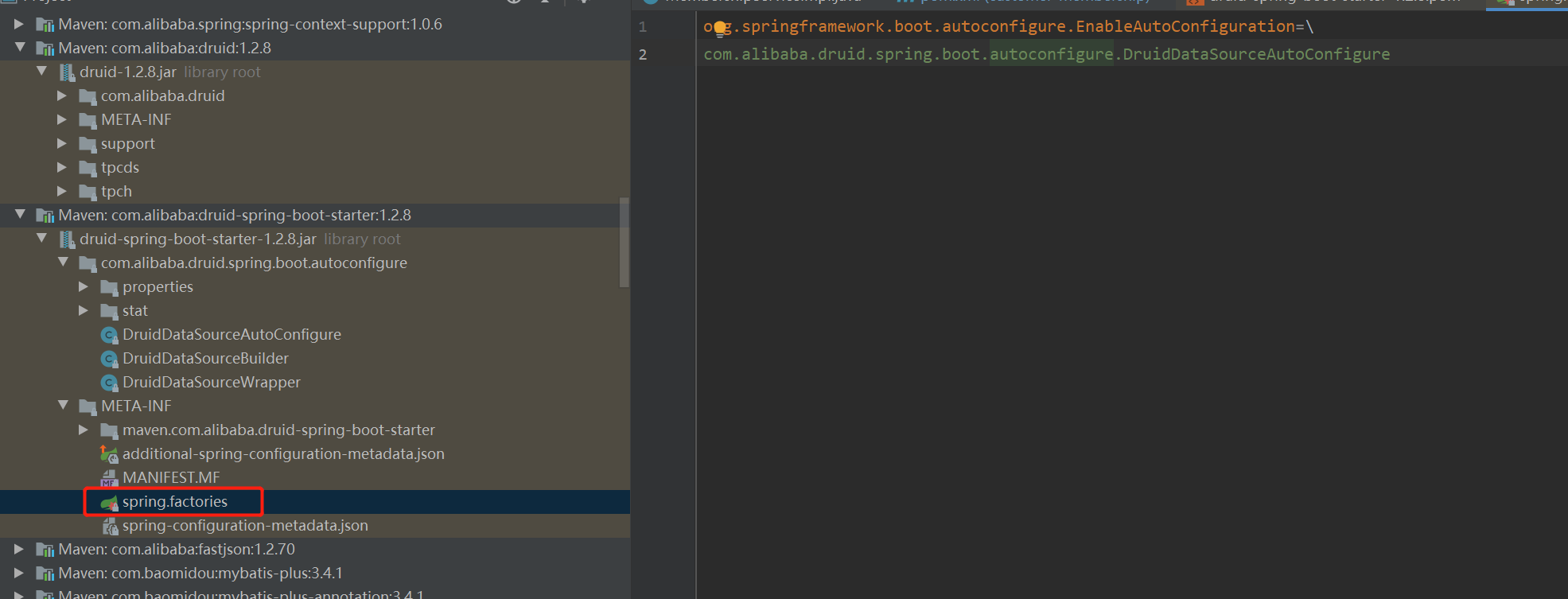Click the properties folder icon
Viewport: 1568px width, 599px height.
point(109,287)
